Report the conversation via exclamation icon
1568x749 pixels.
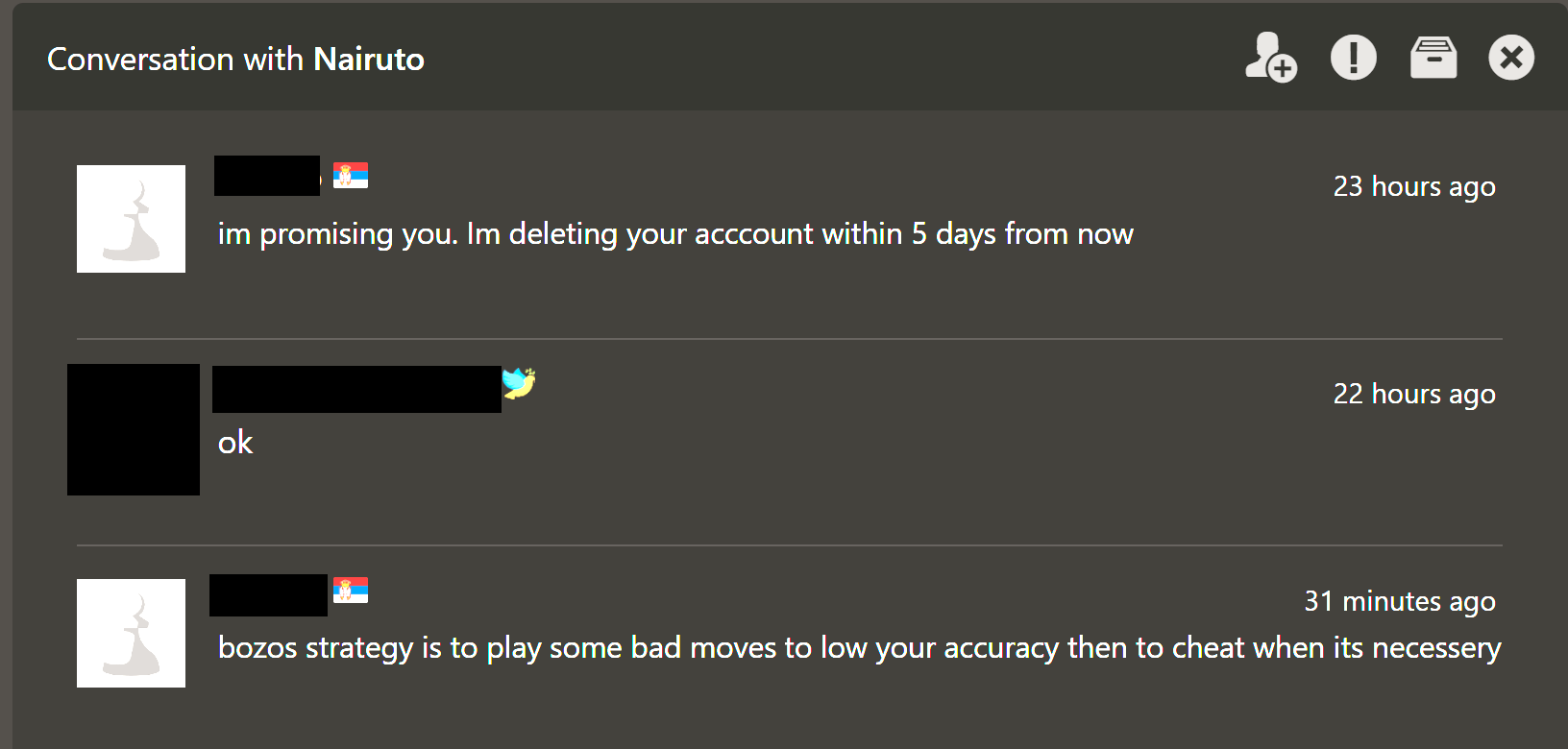point(1353,58)
